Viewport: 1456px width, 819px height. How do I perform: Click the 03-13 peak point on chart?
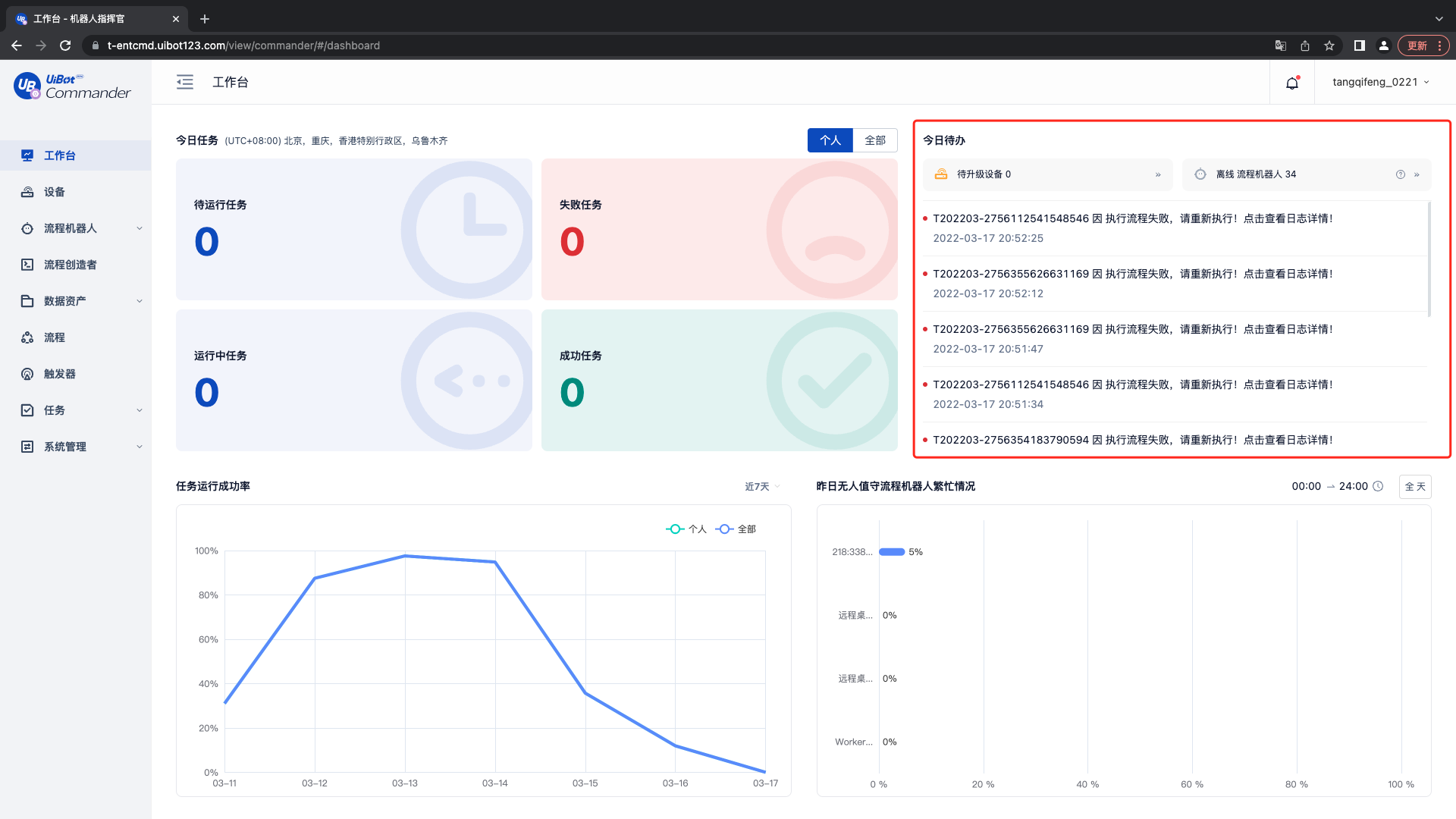tap(405, 556)
